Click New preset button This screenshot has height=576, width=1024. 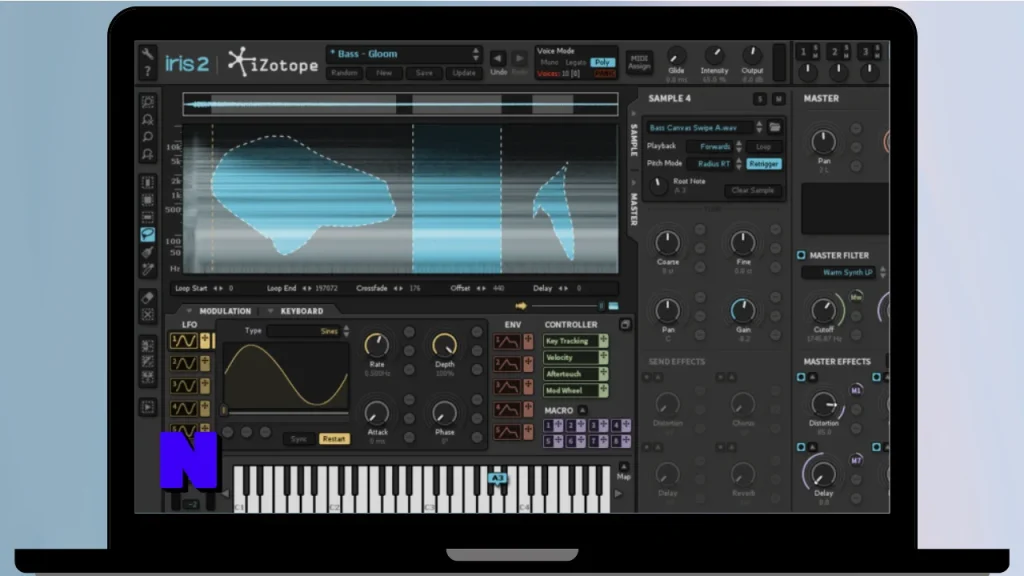click(384, 73)
